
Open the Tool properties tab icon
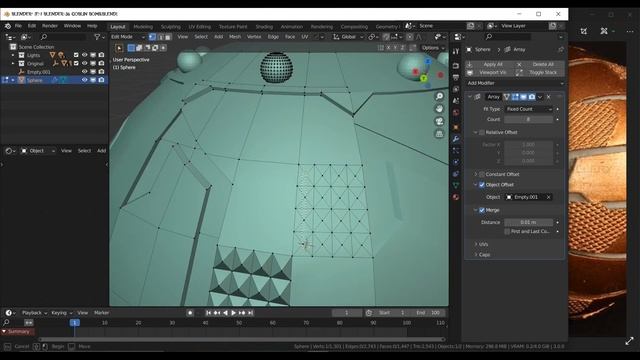tap(456, 51)
